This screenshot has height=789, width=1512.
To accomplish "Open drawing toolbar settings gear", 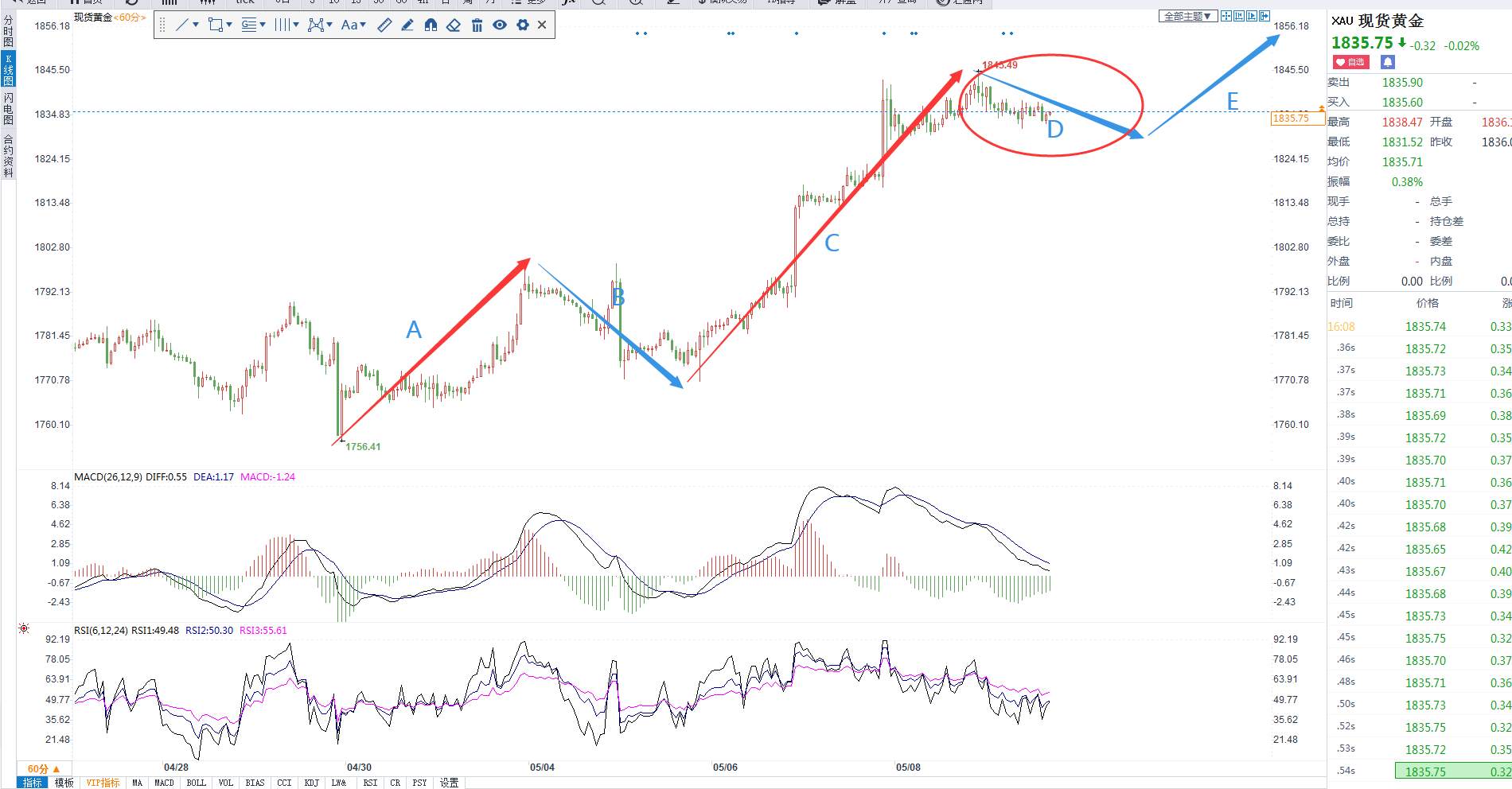I will tap(523, 25).
